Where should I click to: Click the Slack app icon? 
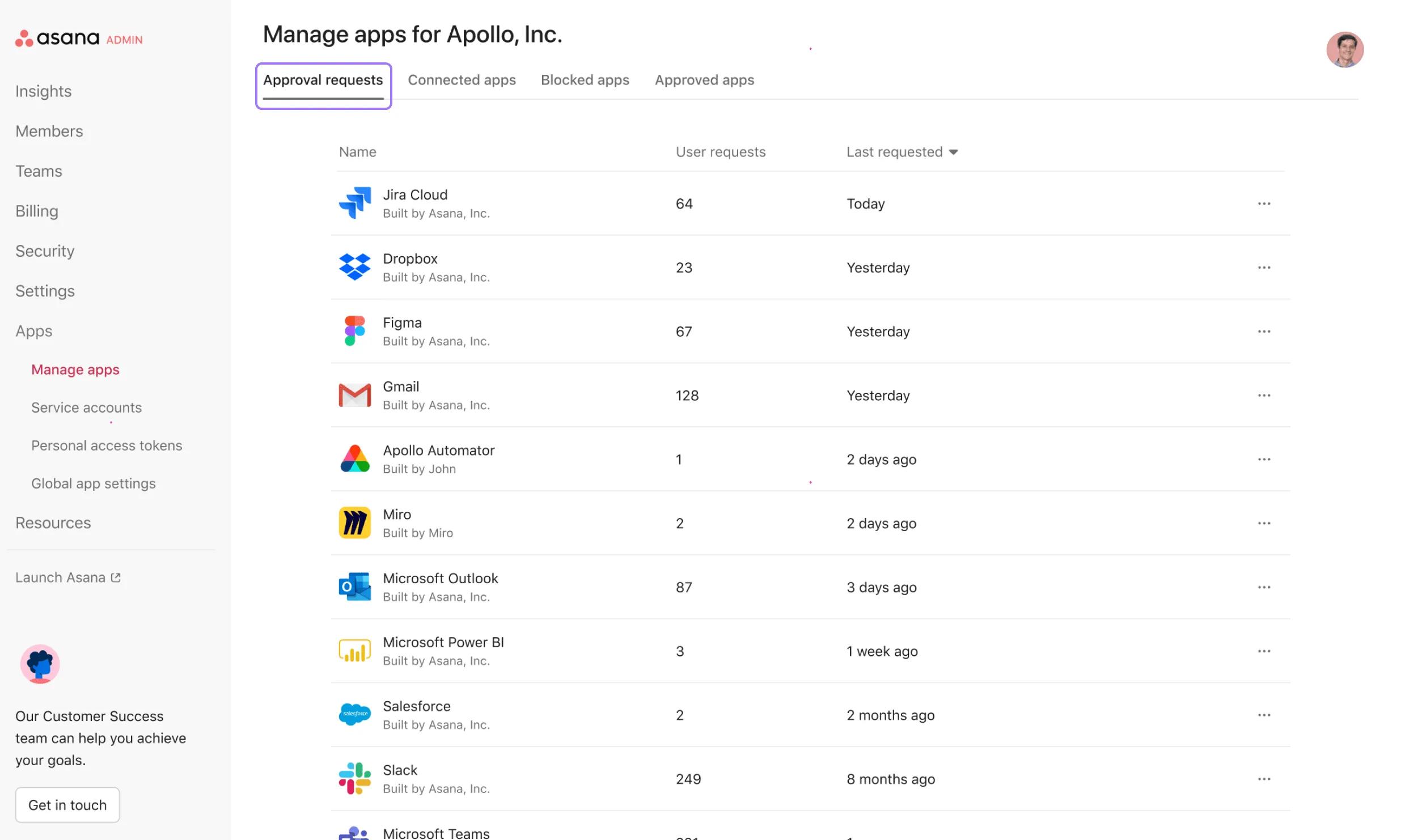pyautogui.click(x=354, y=778)
